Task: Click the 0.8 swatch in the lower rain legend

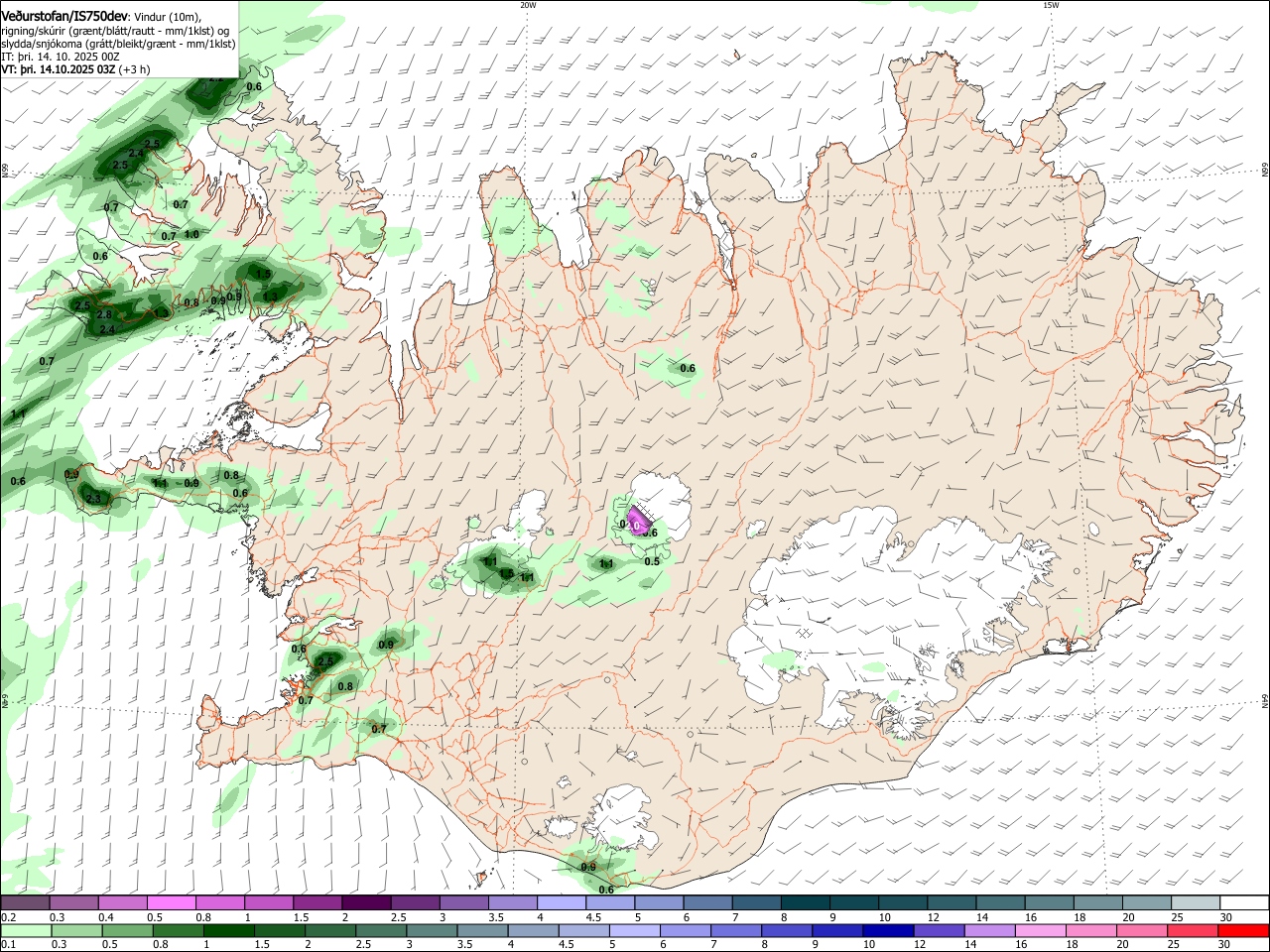Action: coord(178,930)
